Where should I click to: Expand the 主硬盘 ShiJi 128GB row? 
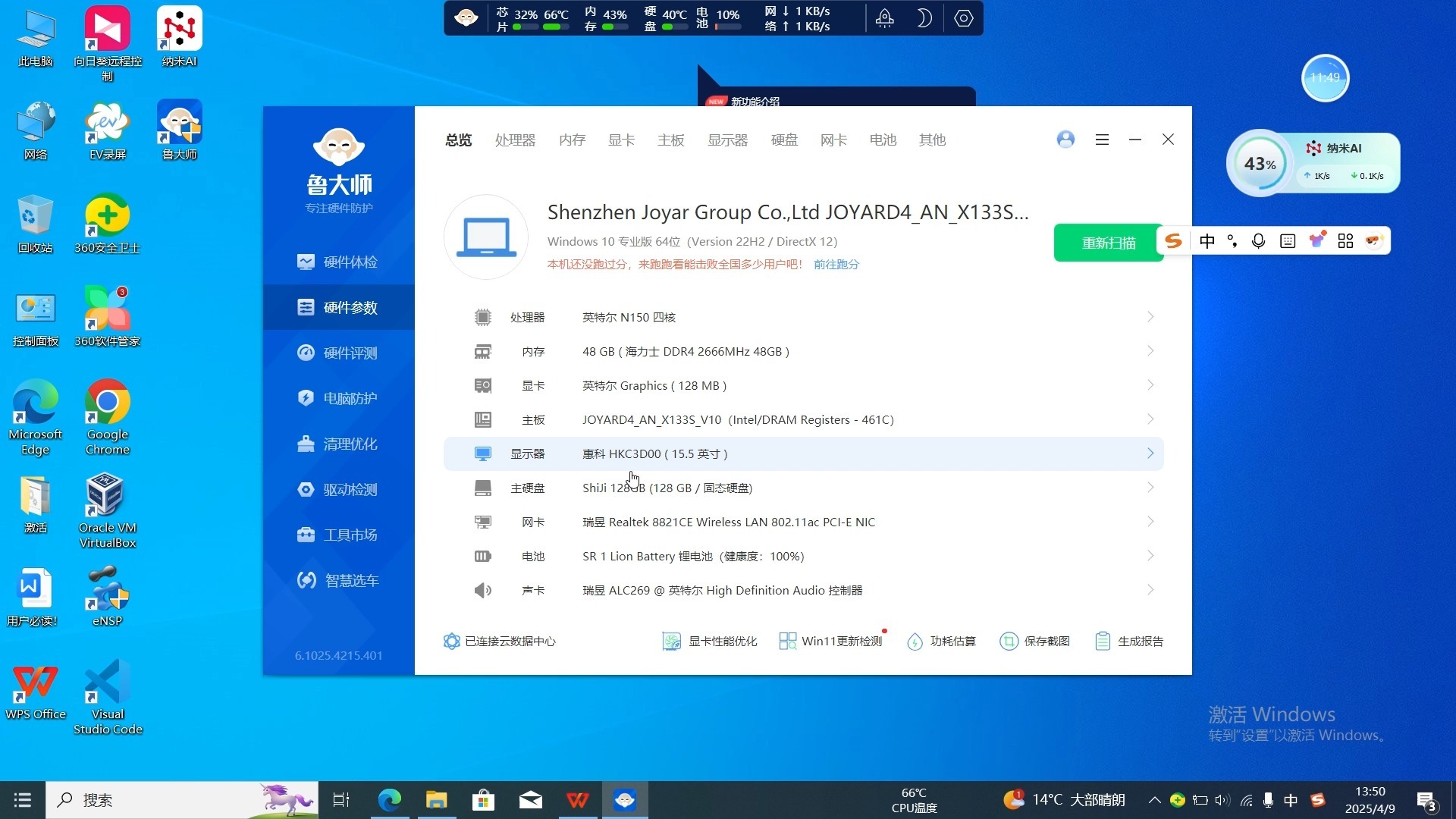pos(804,488)
